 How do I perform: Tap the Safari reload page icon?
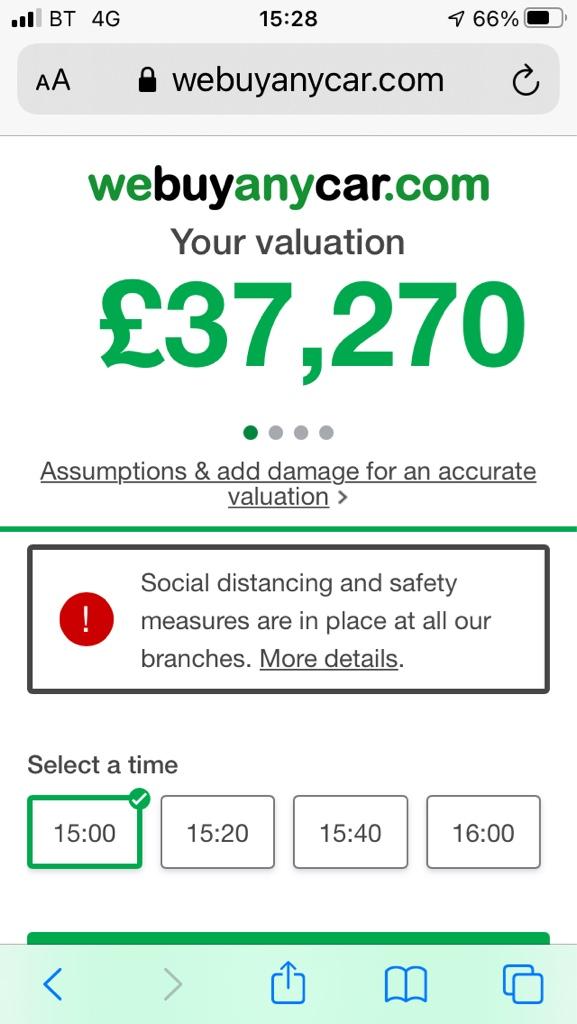[525, 82]
